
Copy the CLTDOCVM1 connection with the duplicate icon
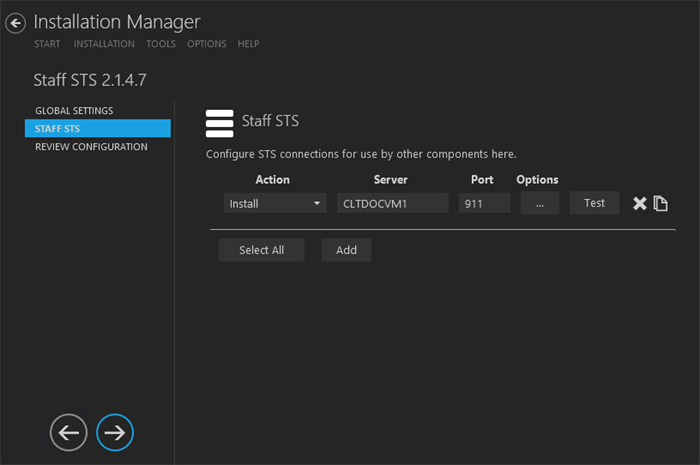tap(660, 203)
